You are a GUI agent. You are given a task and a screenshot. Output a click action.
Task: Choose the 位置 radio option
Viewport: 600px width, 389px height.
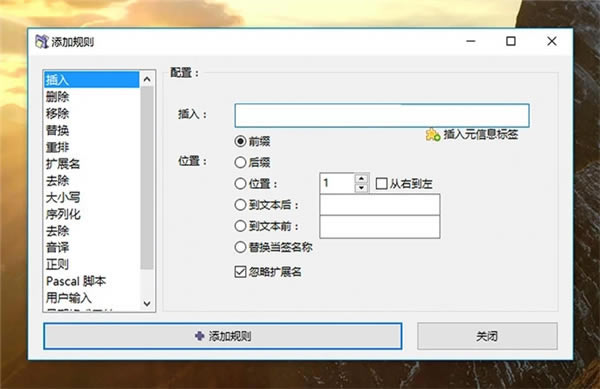coord(240,184)
